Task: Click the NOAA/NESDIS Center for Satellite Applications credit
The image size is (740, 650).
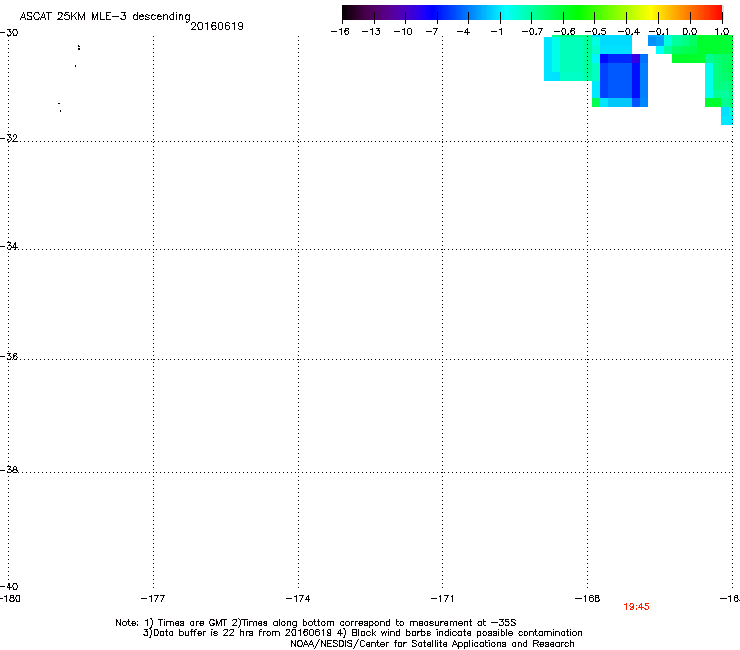Action: (x=432, y=644)
